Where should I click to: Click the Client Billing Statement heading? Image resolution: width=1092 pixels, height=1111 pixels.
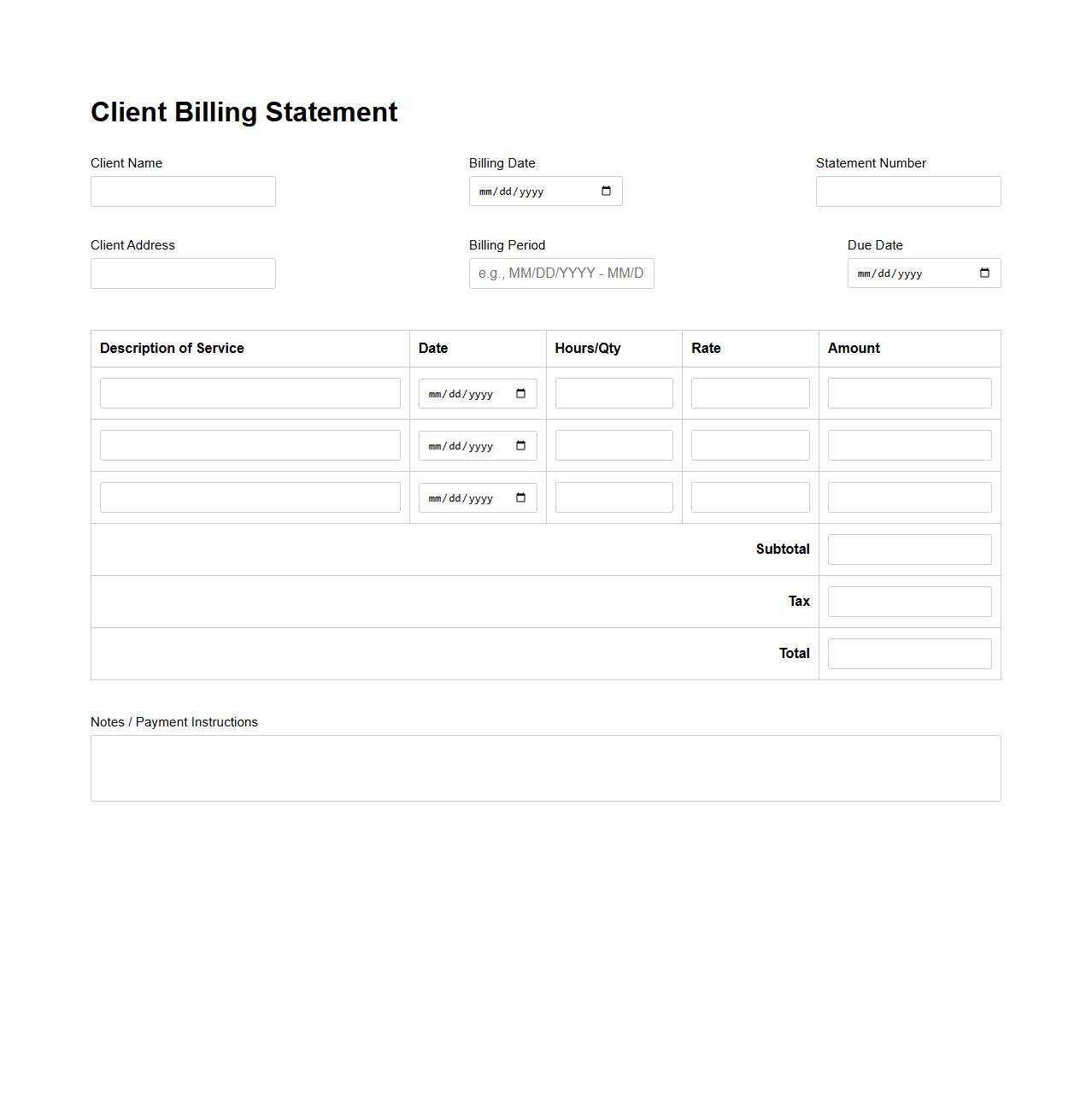[x=244, y=111]
